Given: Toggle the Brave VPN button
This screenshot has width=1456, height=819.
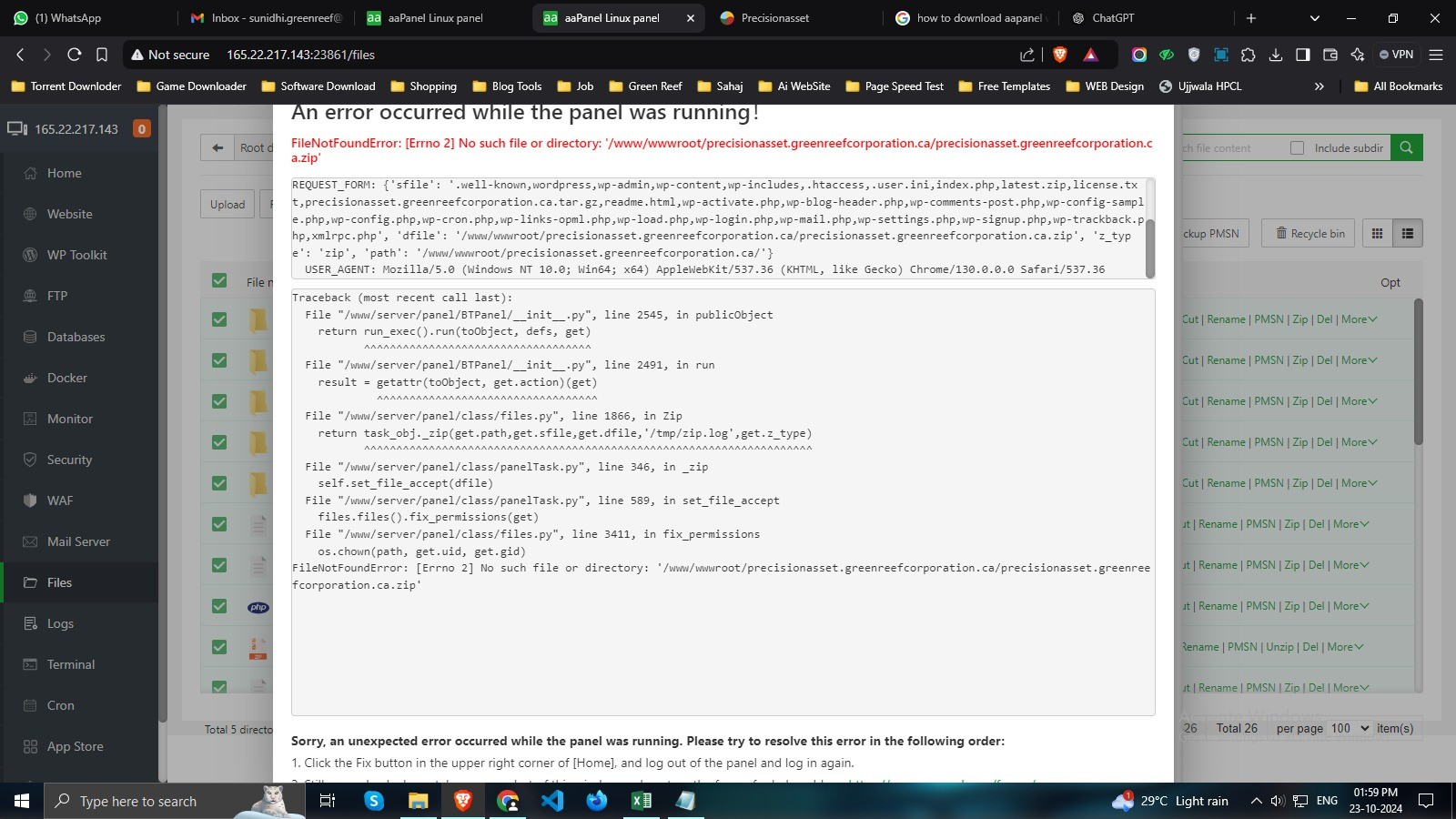Looking at the screenshot, I should (x=1397, y=55).
